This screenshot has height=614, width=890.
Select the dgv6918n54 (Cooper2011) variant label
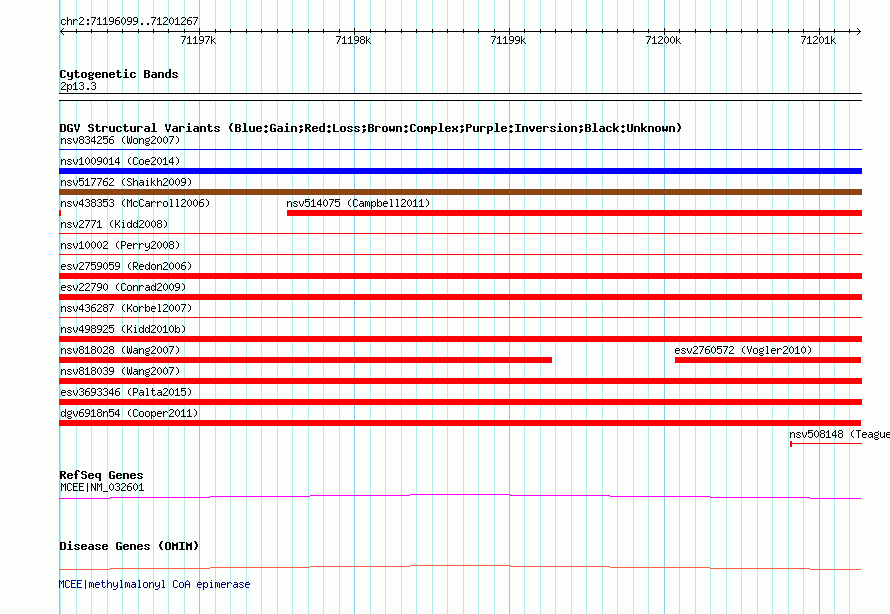click(129, 414)
